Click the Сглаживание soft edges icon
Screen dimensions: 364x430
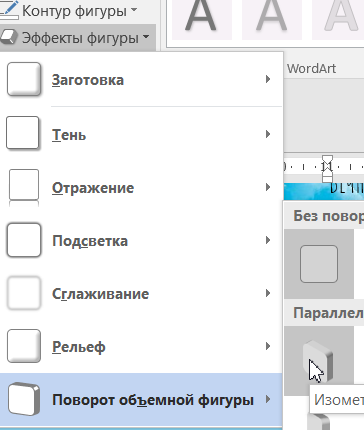(24, 293)
